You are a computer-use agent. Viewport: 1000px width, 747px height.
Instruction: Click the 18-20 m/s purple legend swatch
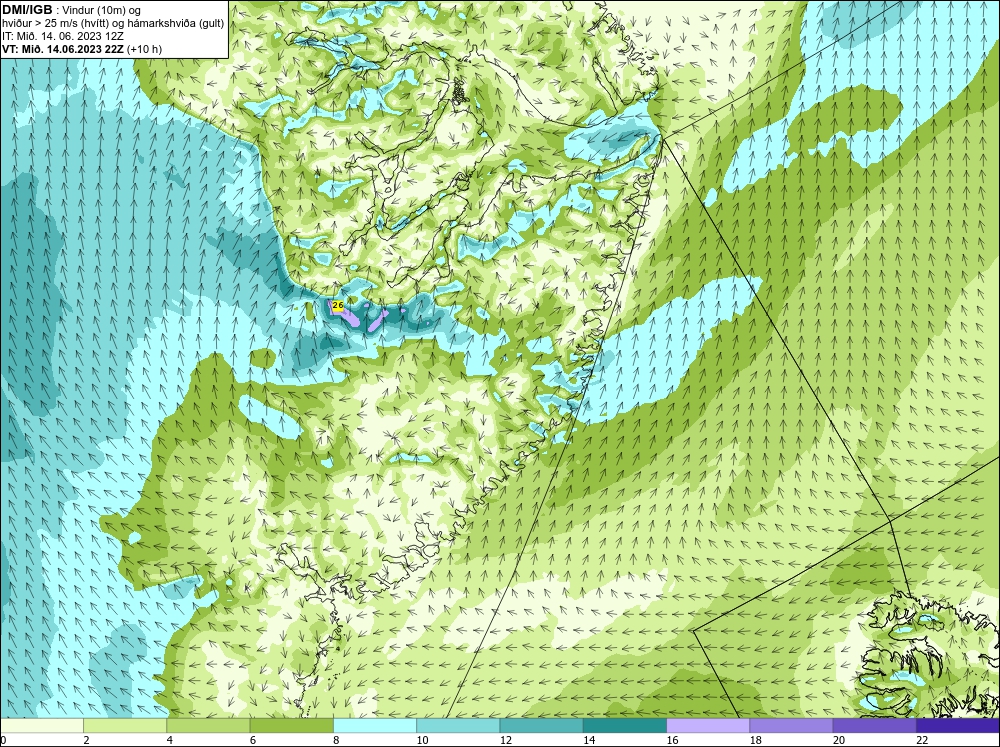pos(791,726)
